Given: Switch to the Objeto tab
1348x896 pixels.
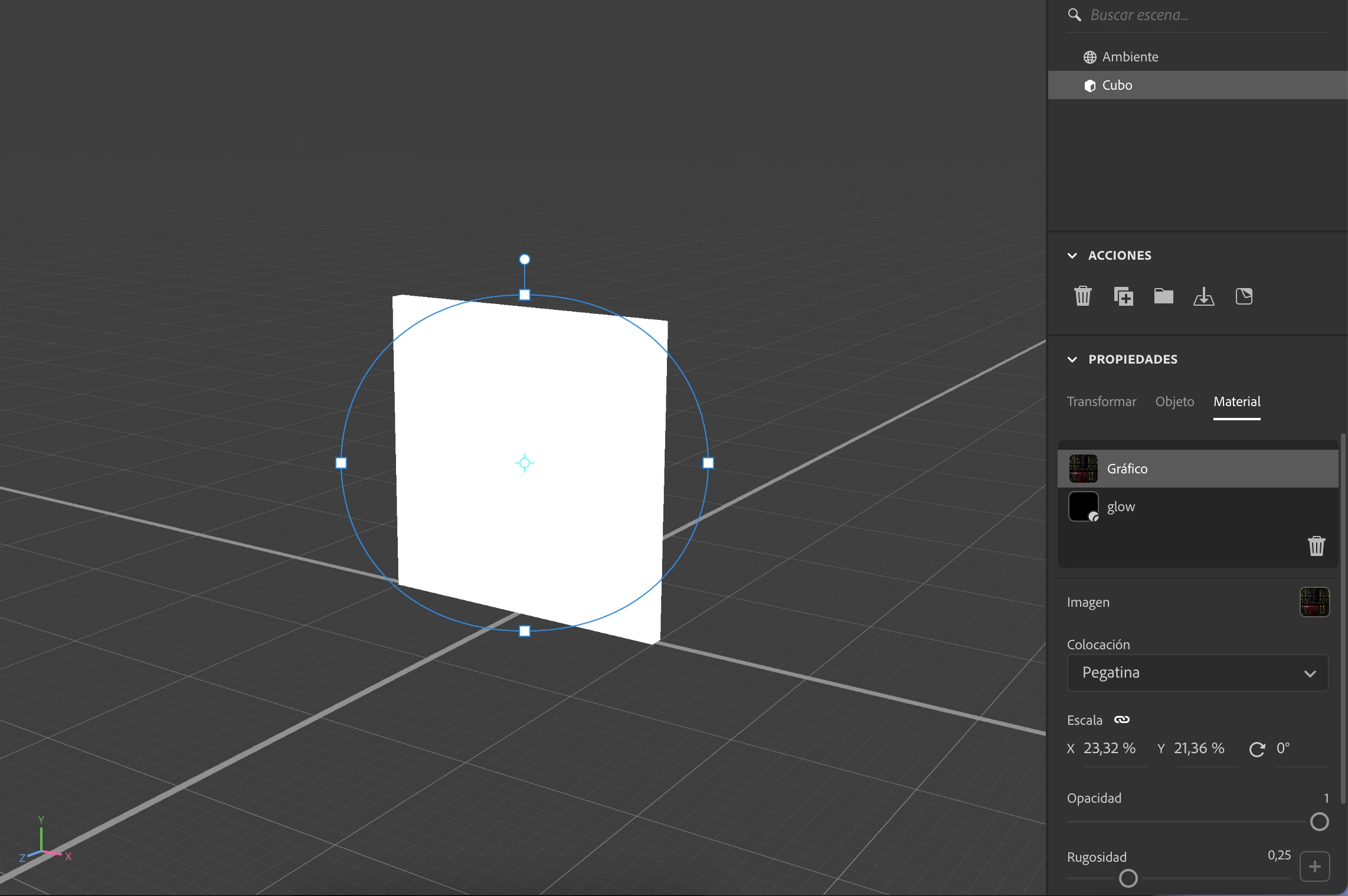Looking at the screenshot, I should click(1174, 401).
